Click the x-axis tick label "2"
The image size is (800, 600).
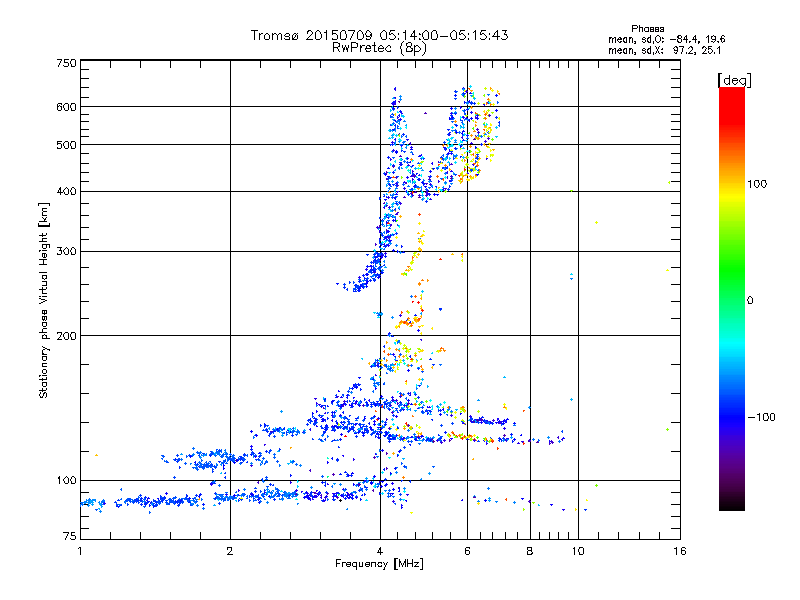230,551
